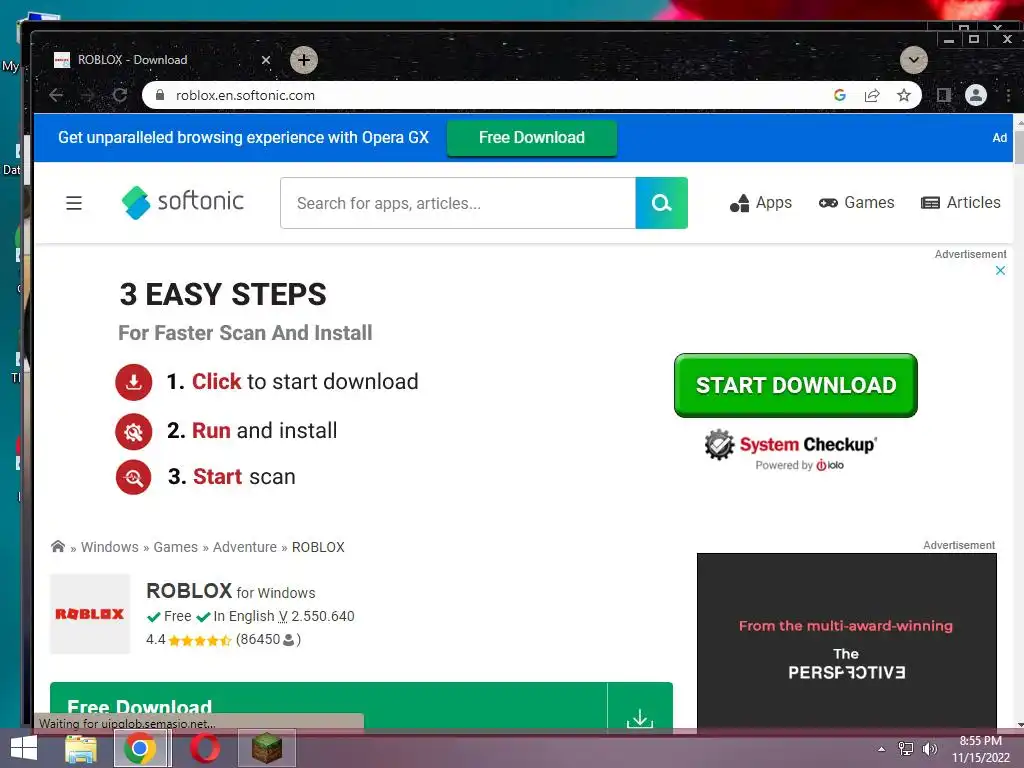This screenshot has height=768, width=1024.
Task: Reload the current page
Action: point(120,95)
